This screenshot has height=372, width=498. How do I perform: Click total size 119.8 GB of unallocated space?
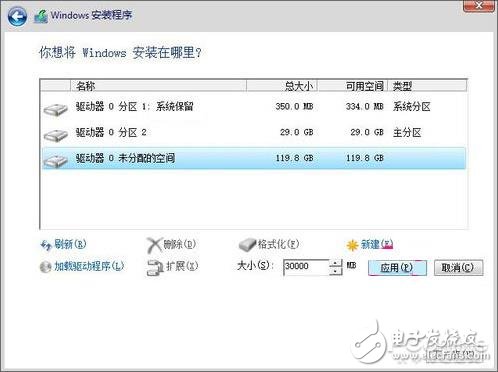point(294,158)
